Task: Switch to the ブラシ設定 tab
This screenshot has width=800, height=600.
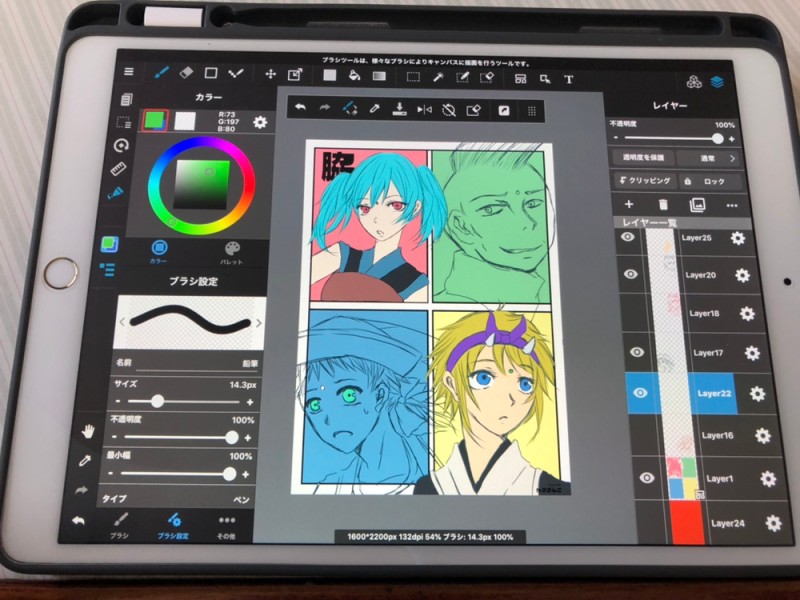Action: point(173,527)
